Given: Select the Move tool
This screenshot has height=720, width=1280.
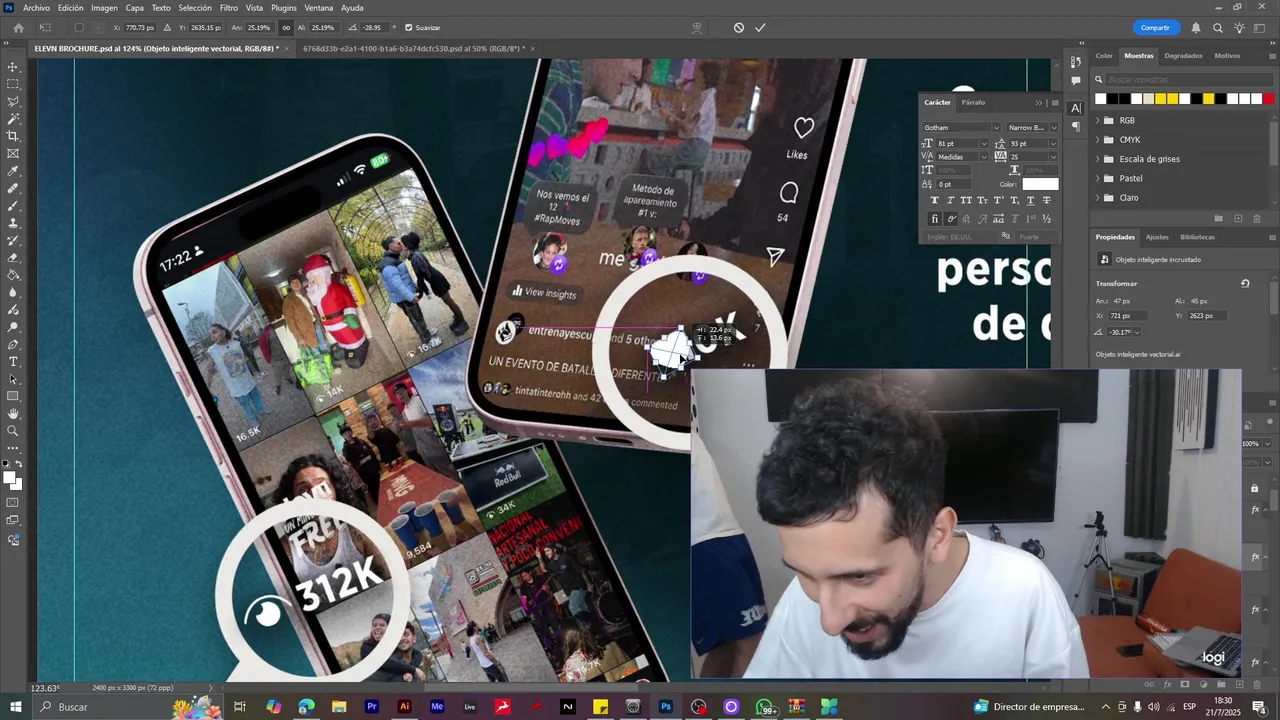Looking at the screenshot, I should click(13, 67).
